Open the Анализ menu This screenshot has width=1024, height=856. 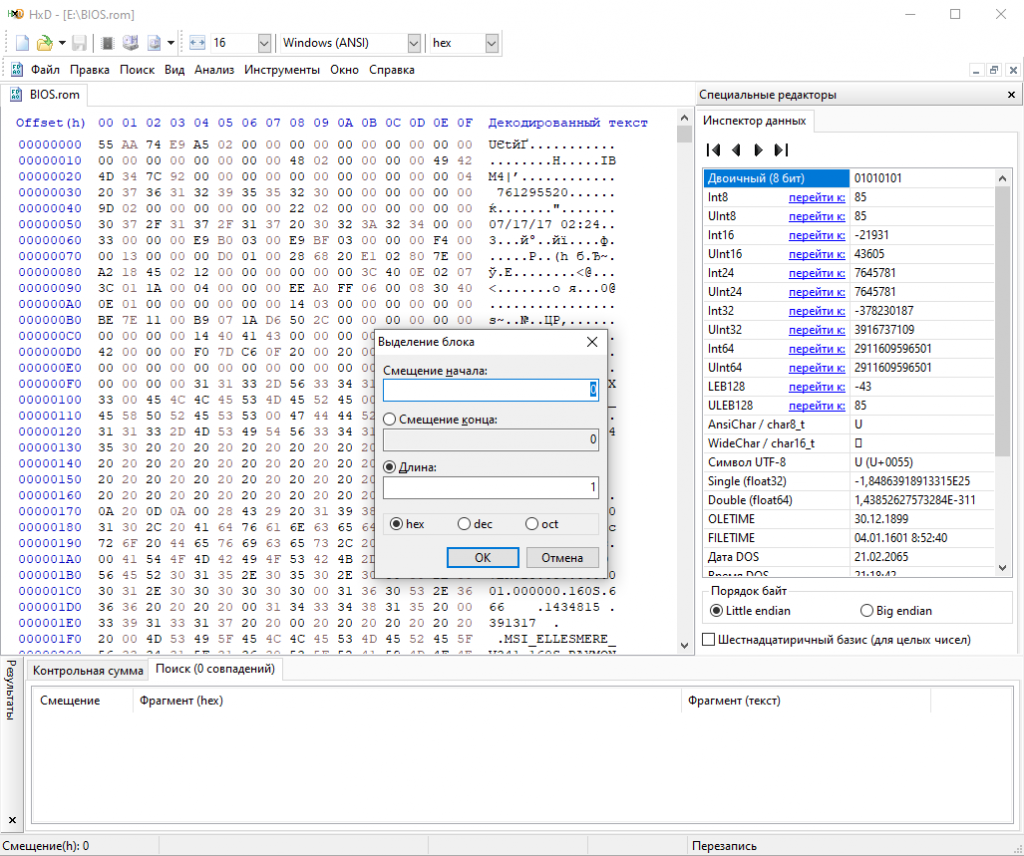[214, 70]
